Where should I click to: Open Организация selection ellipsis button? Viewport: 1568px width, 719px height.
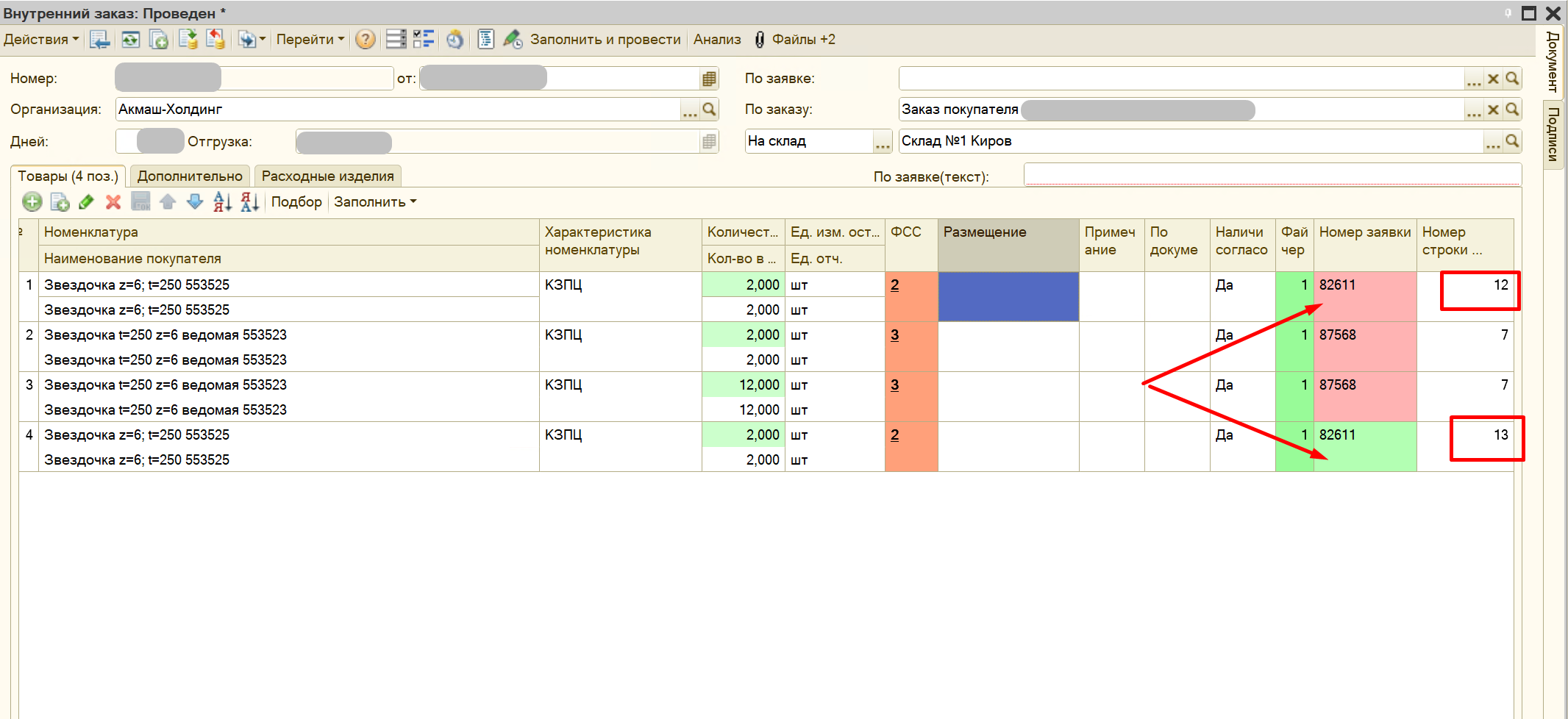pos(690,110)
